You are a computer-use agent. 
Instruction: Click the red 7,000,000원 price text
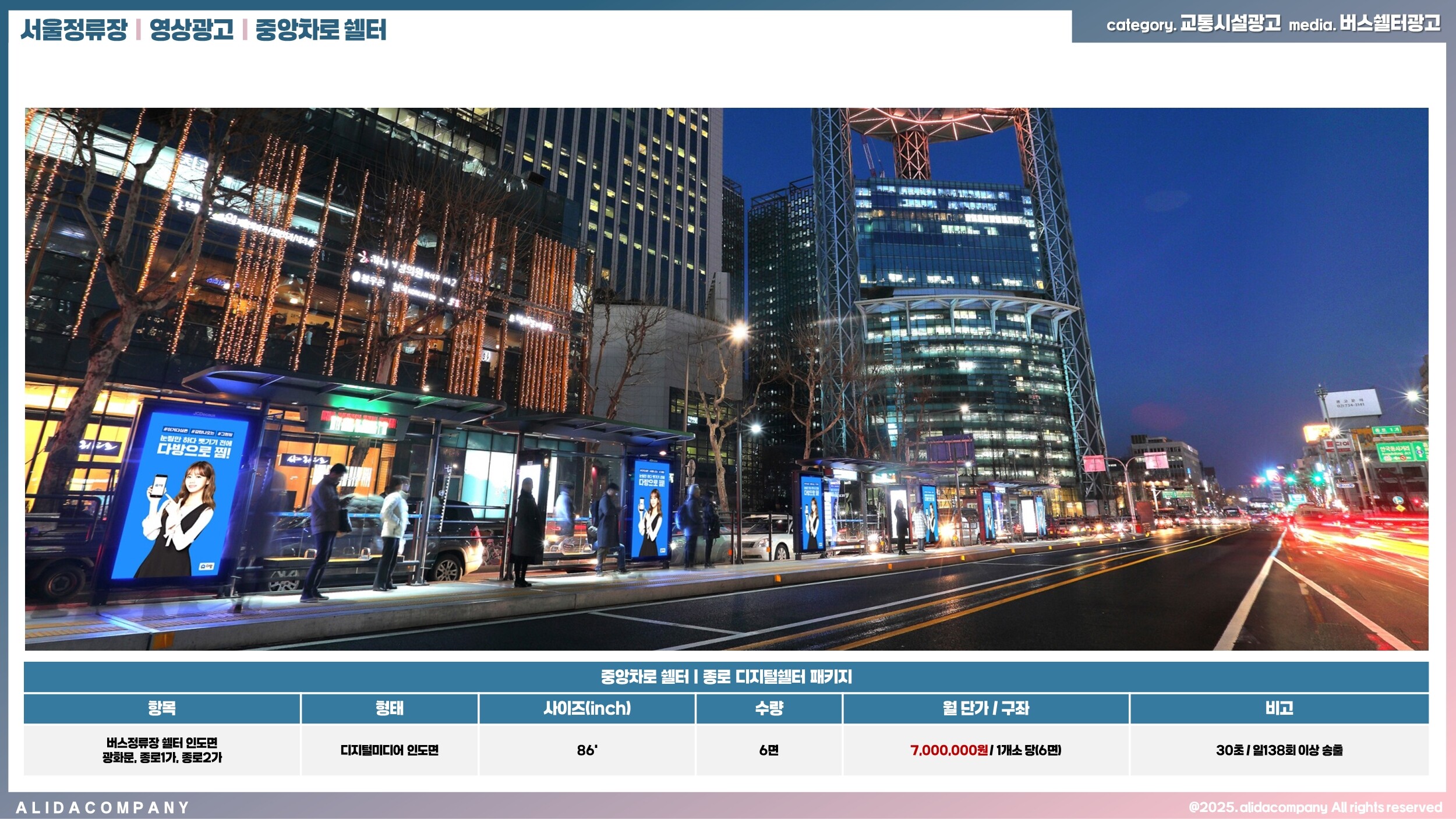pos(949,750)
